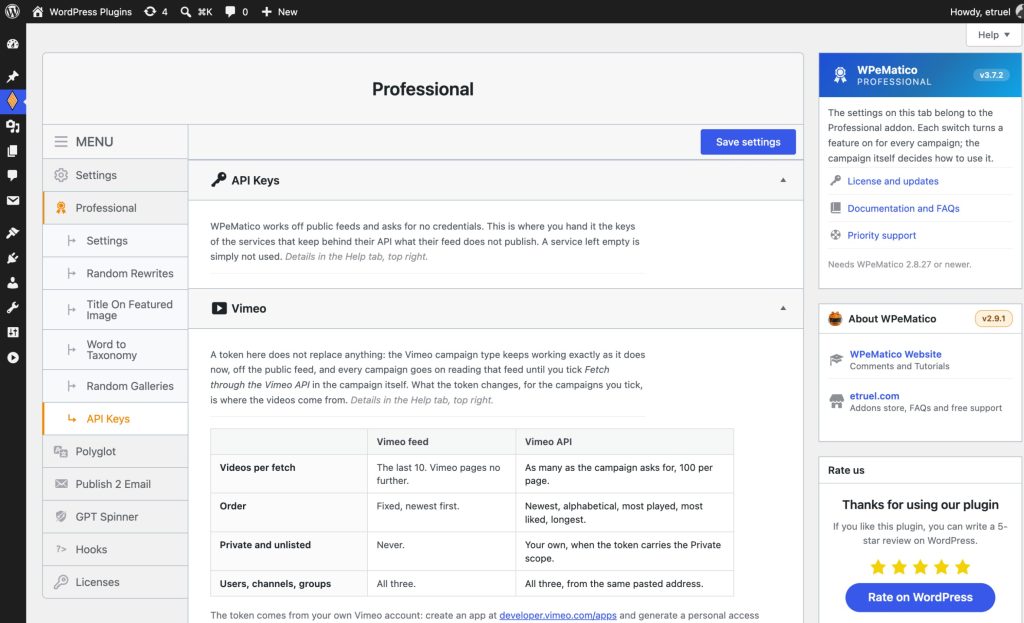
Task: Open the Title On Featured Image sub-item
Action: [116, 310]
